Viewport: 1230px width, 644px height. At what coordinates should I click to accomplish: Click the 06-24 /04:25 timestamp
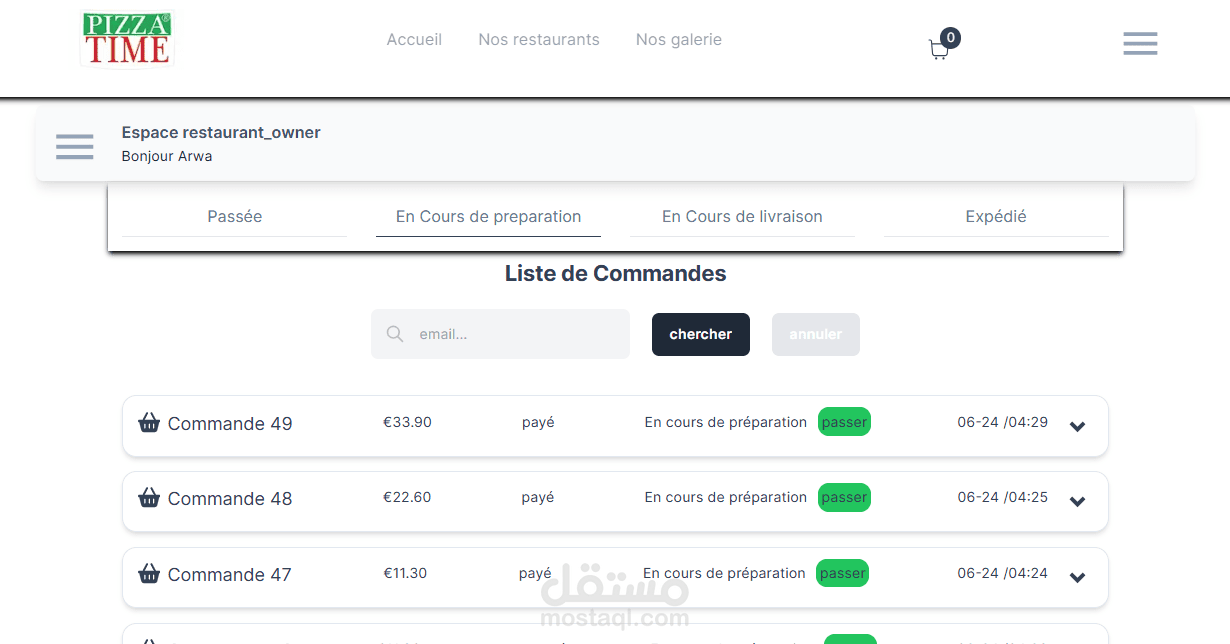click(1003, 497)
